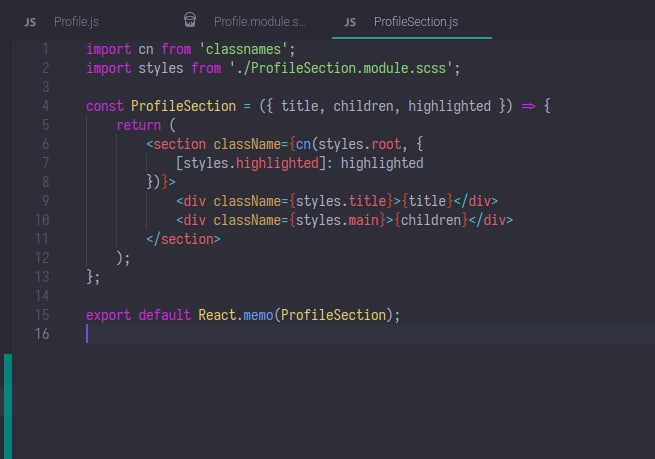The width and height of the screenshot is (655, 459).
Task: Click 'root' property on line 6
Action: [x=386, y=144]
